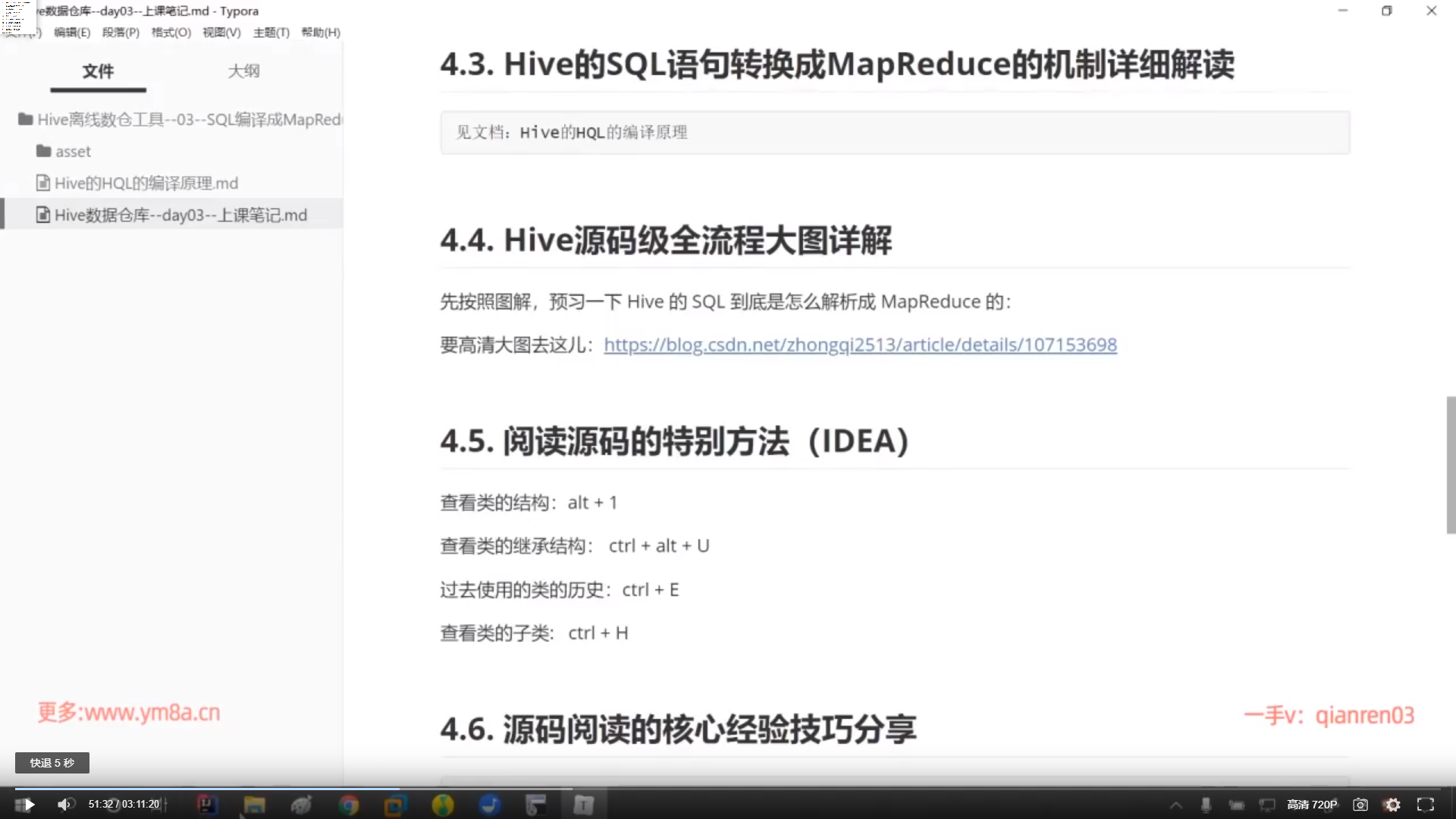This screenshot has width=1456, height=819.
Task: Open IntelliJ IDEA taskbar icon
Action: tap(207, 805)
